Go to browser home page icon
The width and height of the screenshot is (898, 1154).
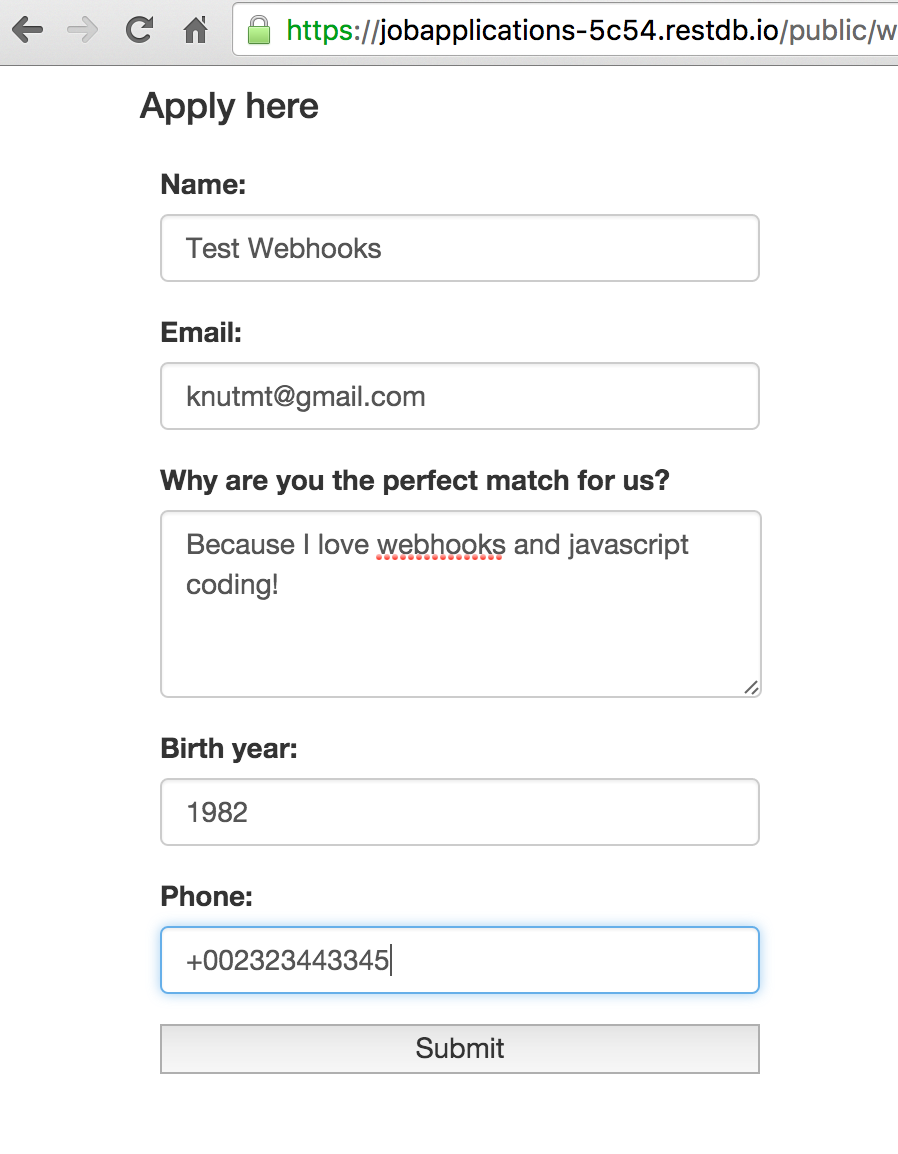coord(195,30)
